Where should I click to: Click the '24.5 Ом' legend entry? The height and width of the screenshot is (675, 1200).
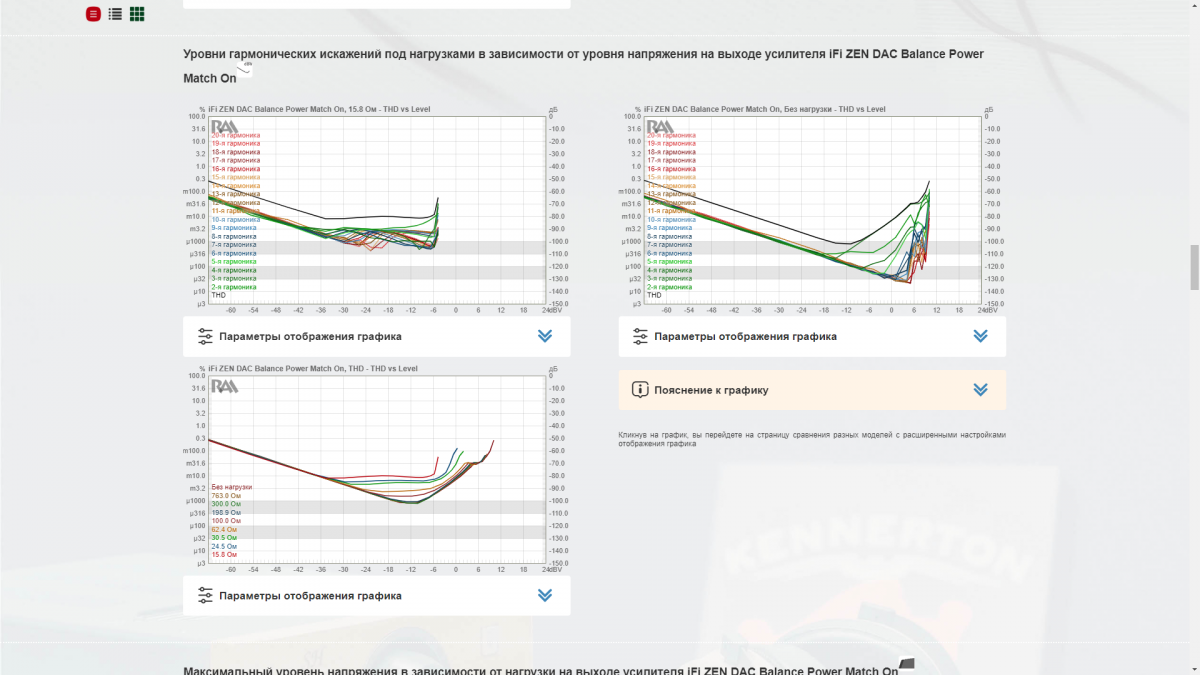(224, 547)
